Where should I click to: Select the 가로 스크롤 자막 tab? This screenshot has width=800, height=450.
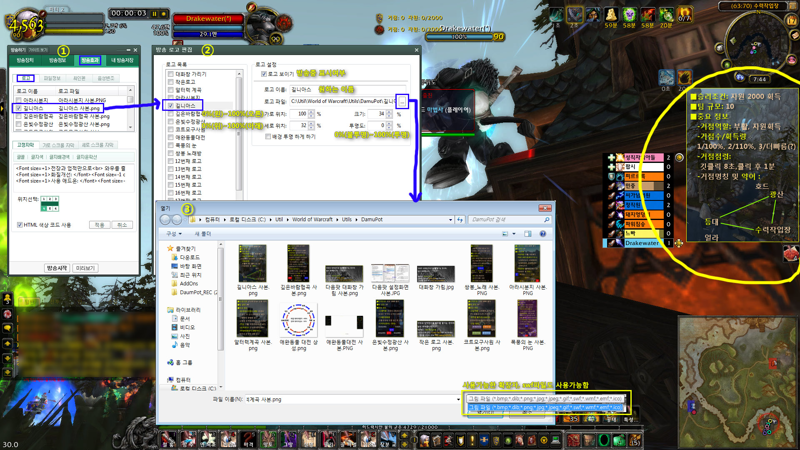click(58, 145)
